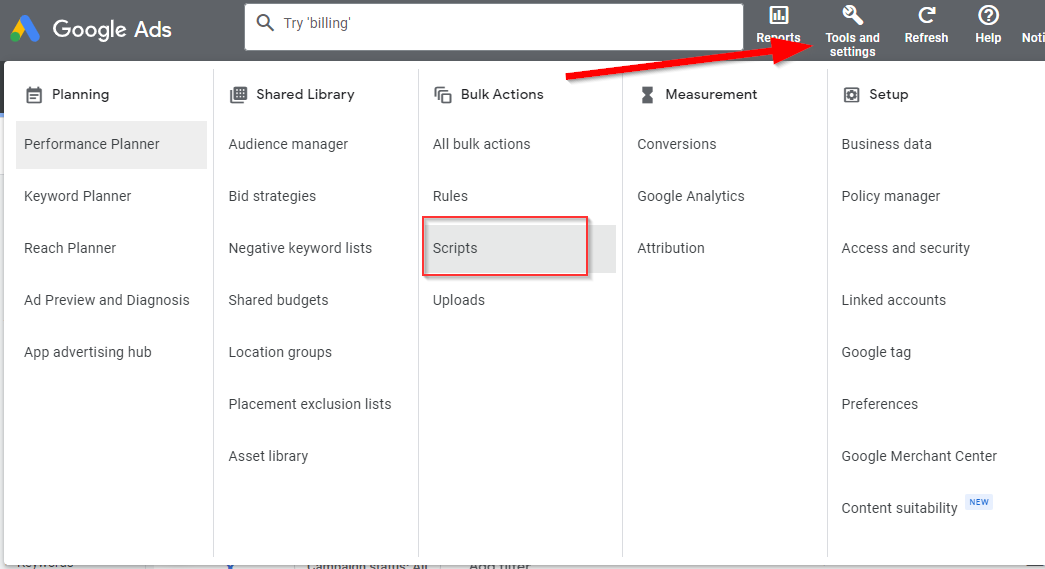
Task: Click the Setup gear icon
Action: [851, 95]
